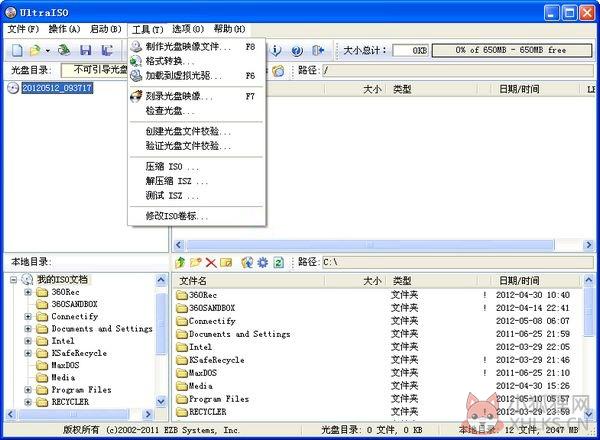This screenshot has height=440, width=600.
Task: Click the make disc image menu icon
Action: click(136, 47)
